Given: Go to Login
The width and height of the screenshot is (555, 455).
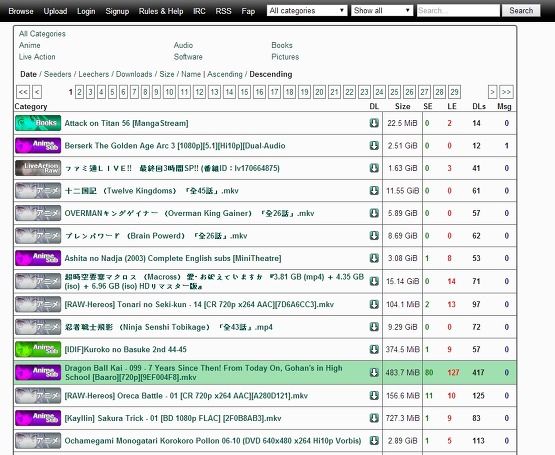Looking at the screenshot, I should coord(86,11).
